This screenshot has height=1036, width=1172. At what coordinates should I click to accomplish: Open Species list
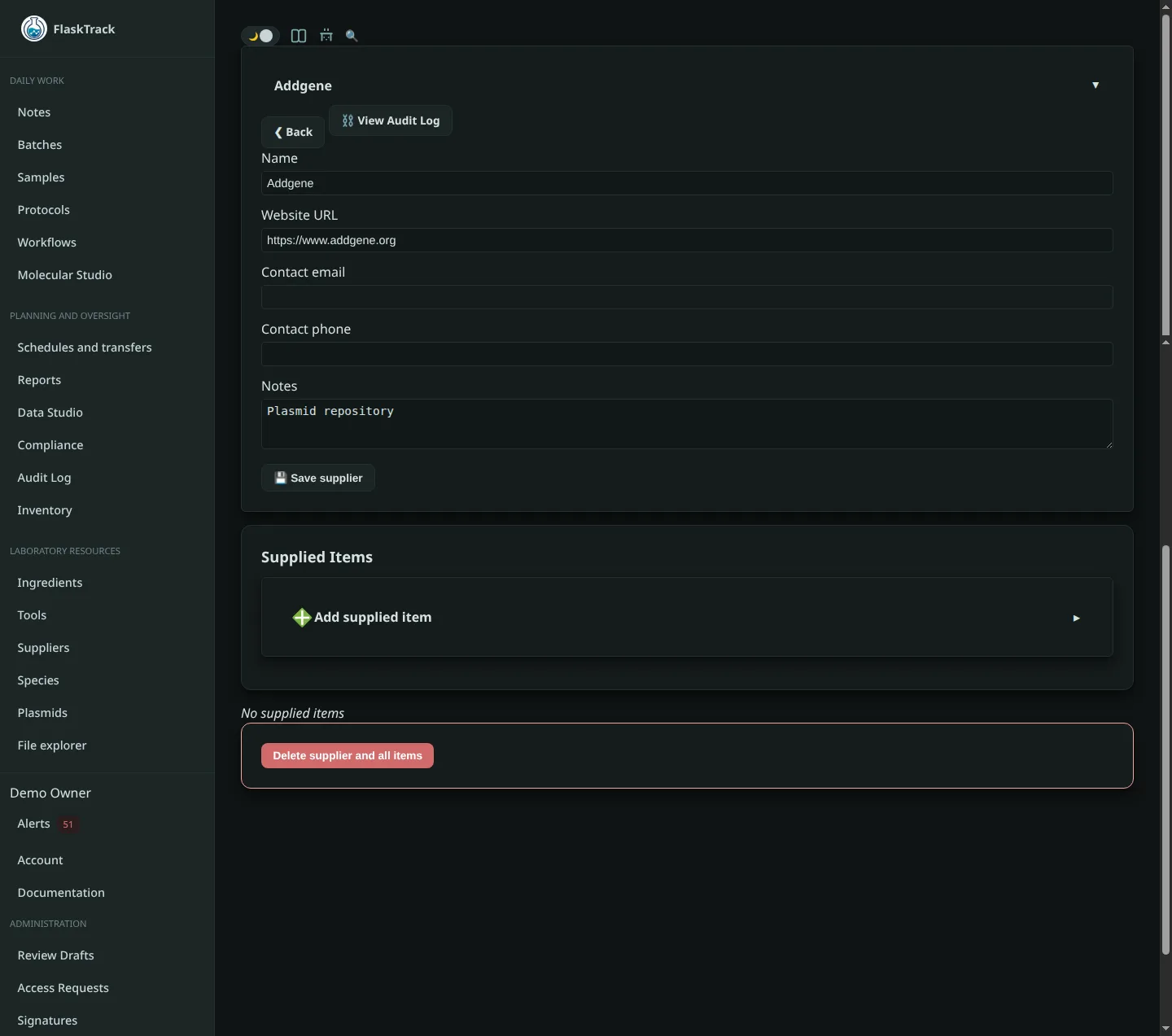(x=38, y=680)
